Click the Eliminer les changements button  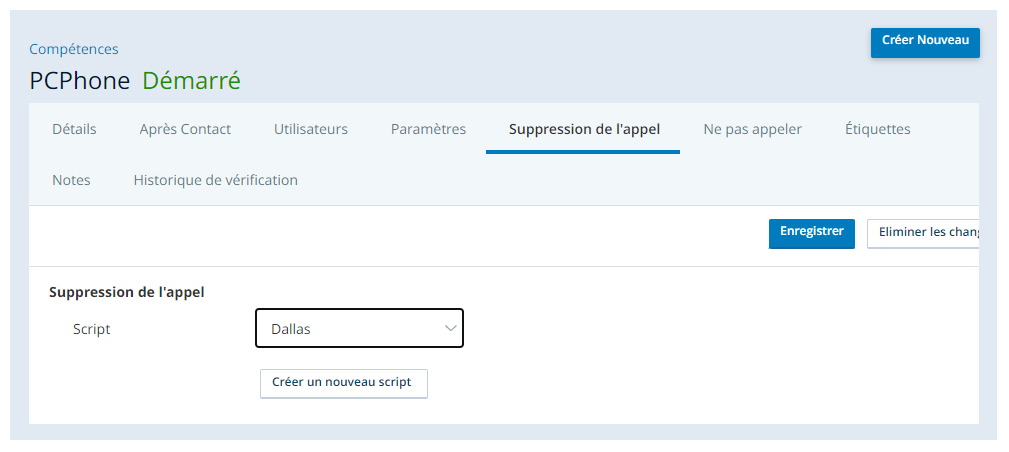923,232
